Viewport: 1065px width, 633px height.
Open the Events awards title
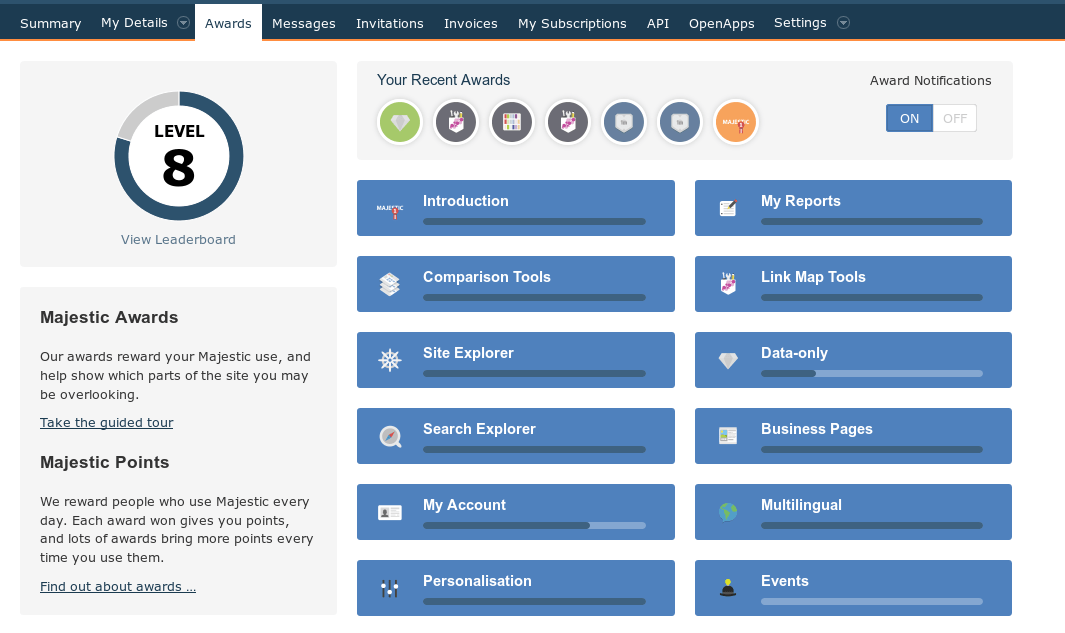784,581
